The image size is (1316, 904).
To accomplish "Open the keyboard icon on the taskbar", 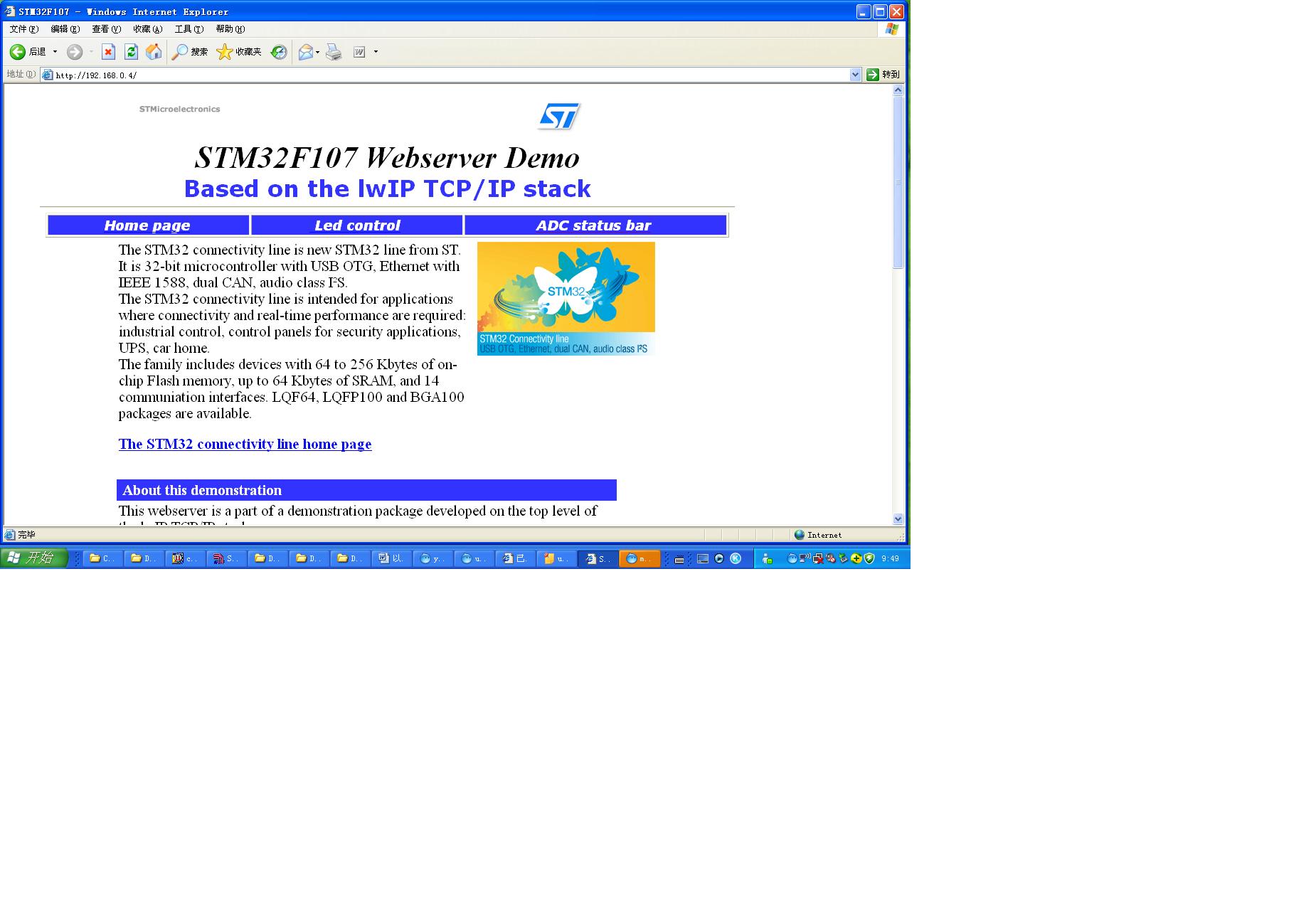I will (679, 559).
